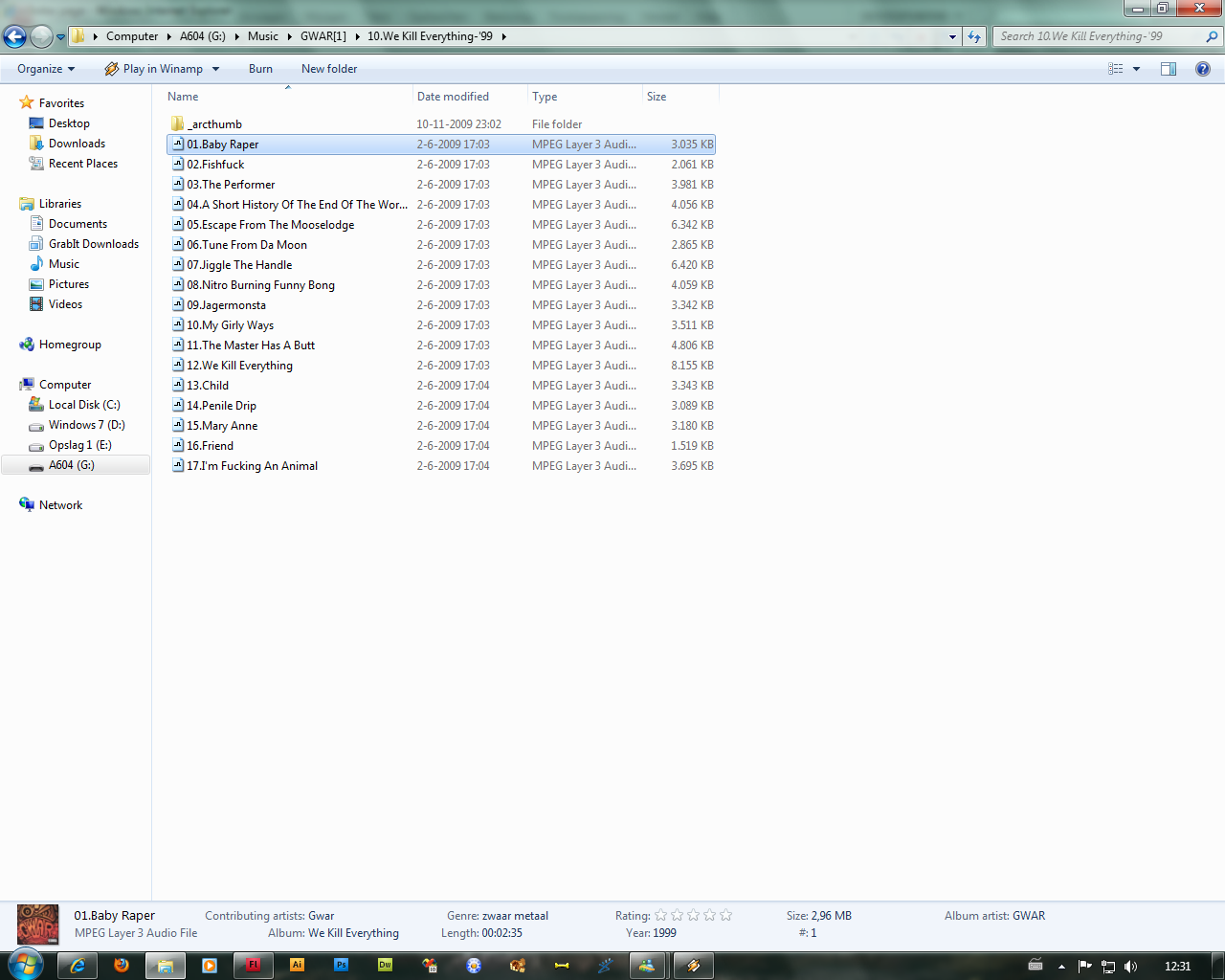
Task: Open Desktop in Favorites
Action: pyautogui.click(x=69, y=123)
